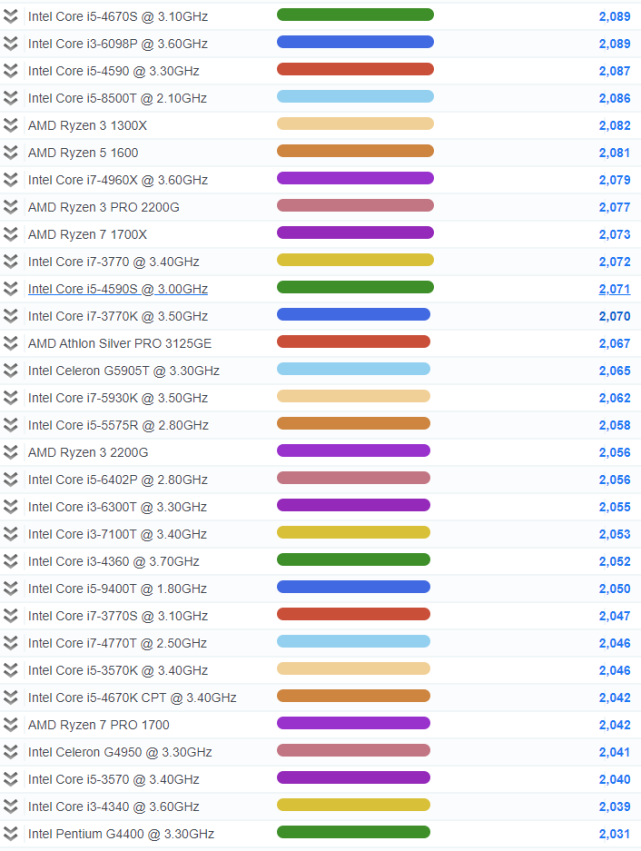Image resolution: width=641 pixels, height=851 pixels.
Task: Expand the Intel Core i7-4960X row chevron
Action: tap(10, 180)
